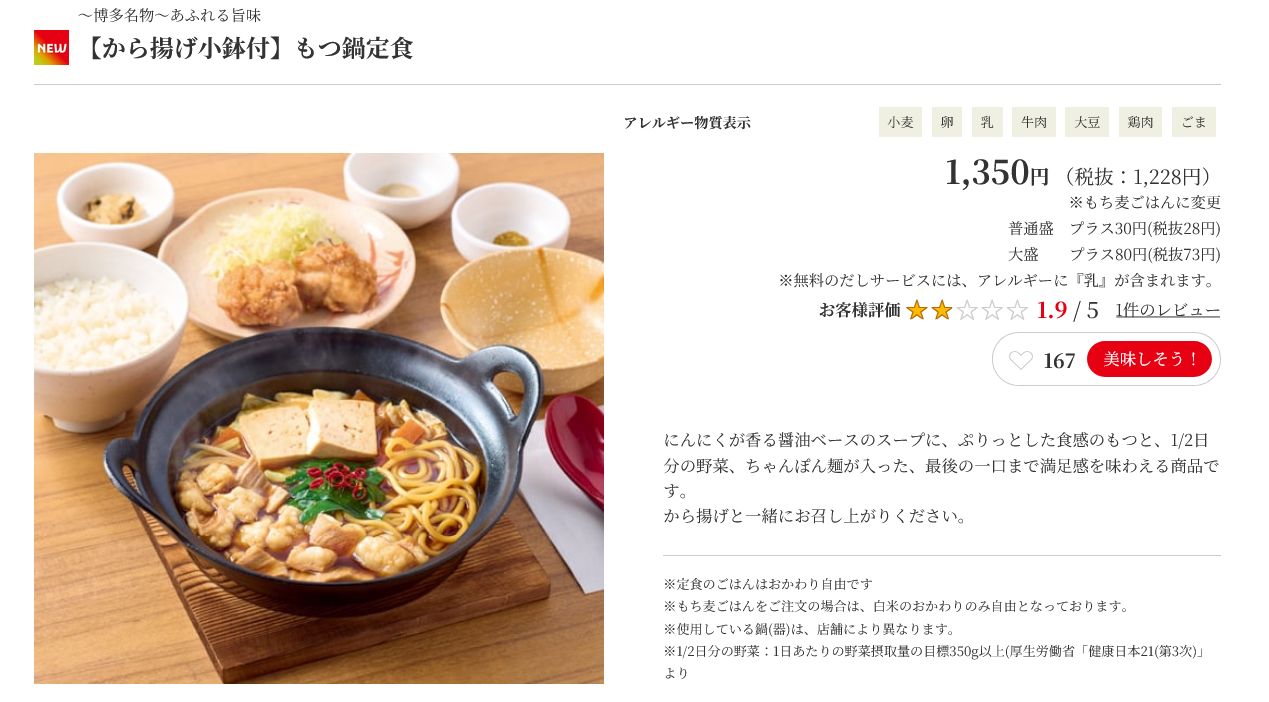Select the 牛肉 allergen tag

[1034, 122]
